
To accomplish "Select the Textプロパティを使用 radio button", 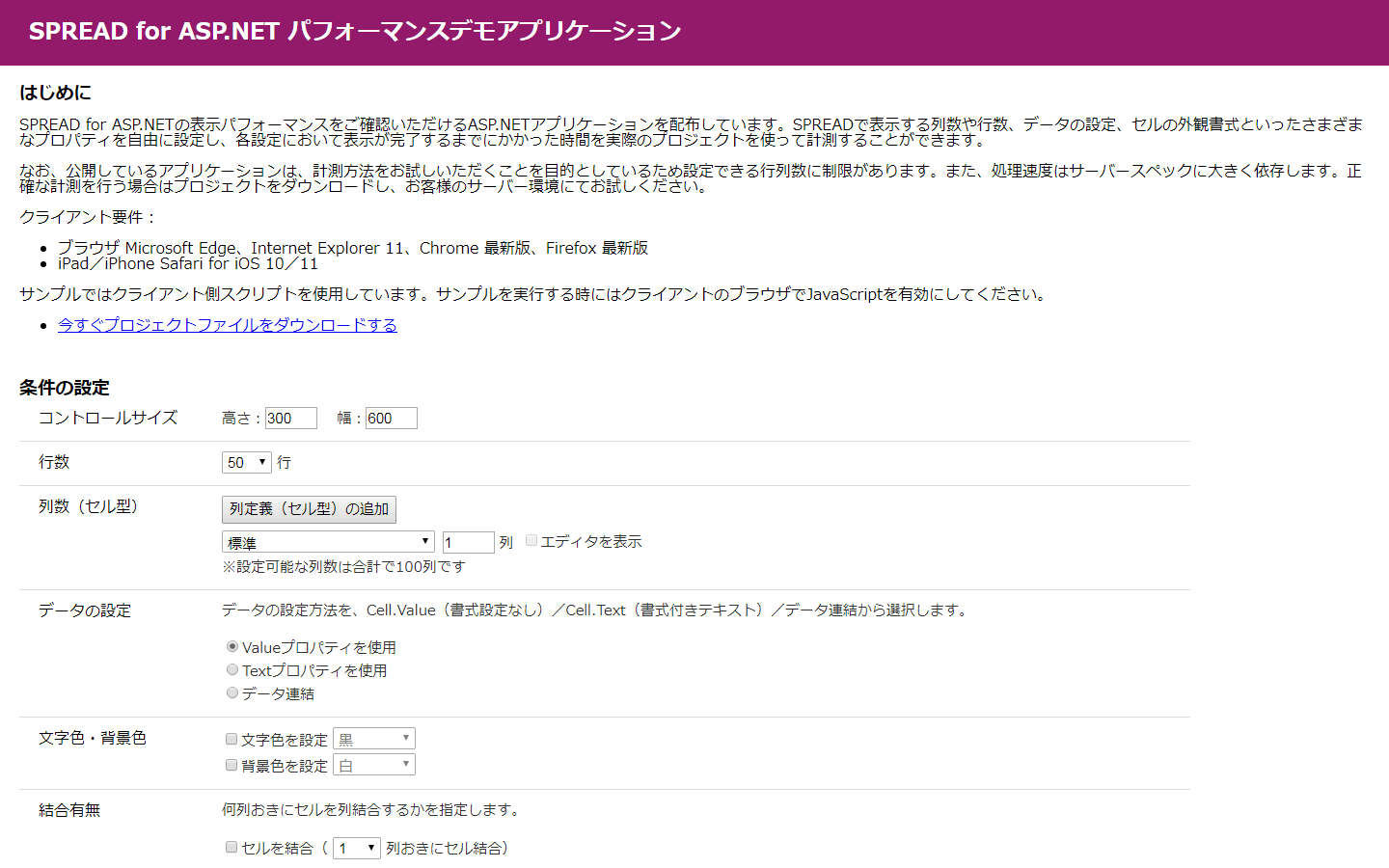I will point(232,669).
